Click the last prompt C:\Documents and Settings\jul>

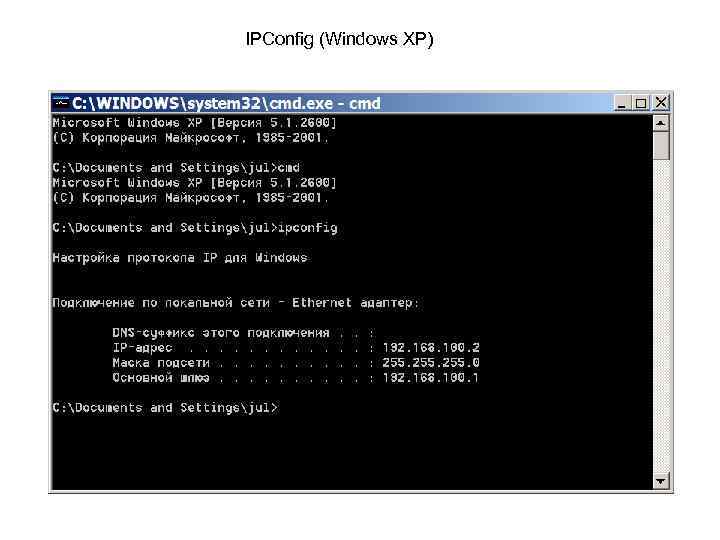pos(165,408)
